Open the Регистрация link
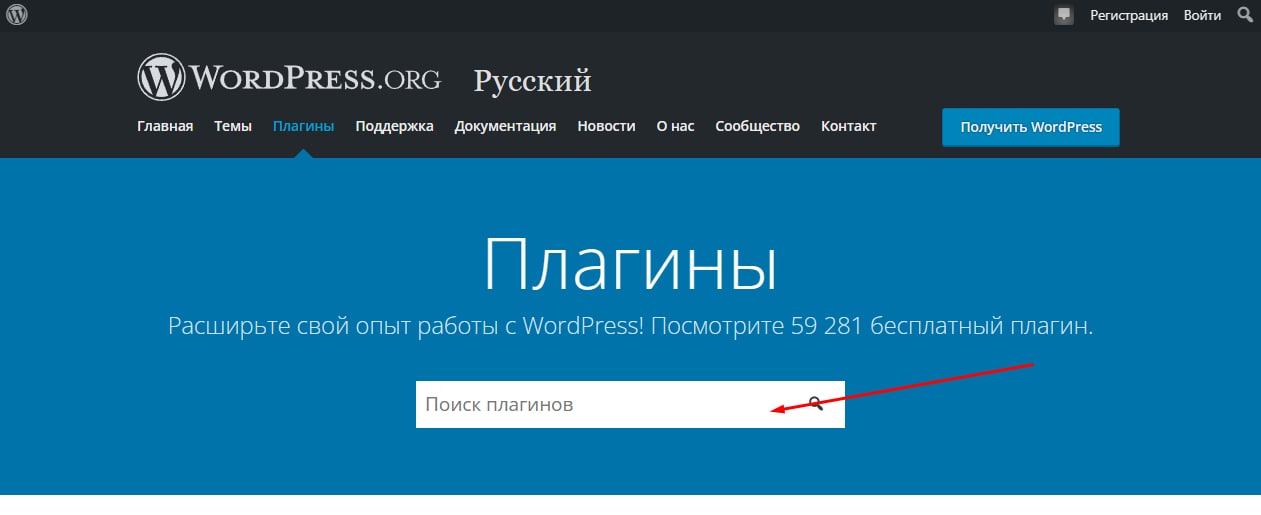The image size is (1261, 515). point(1129,15)
